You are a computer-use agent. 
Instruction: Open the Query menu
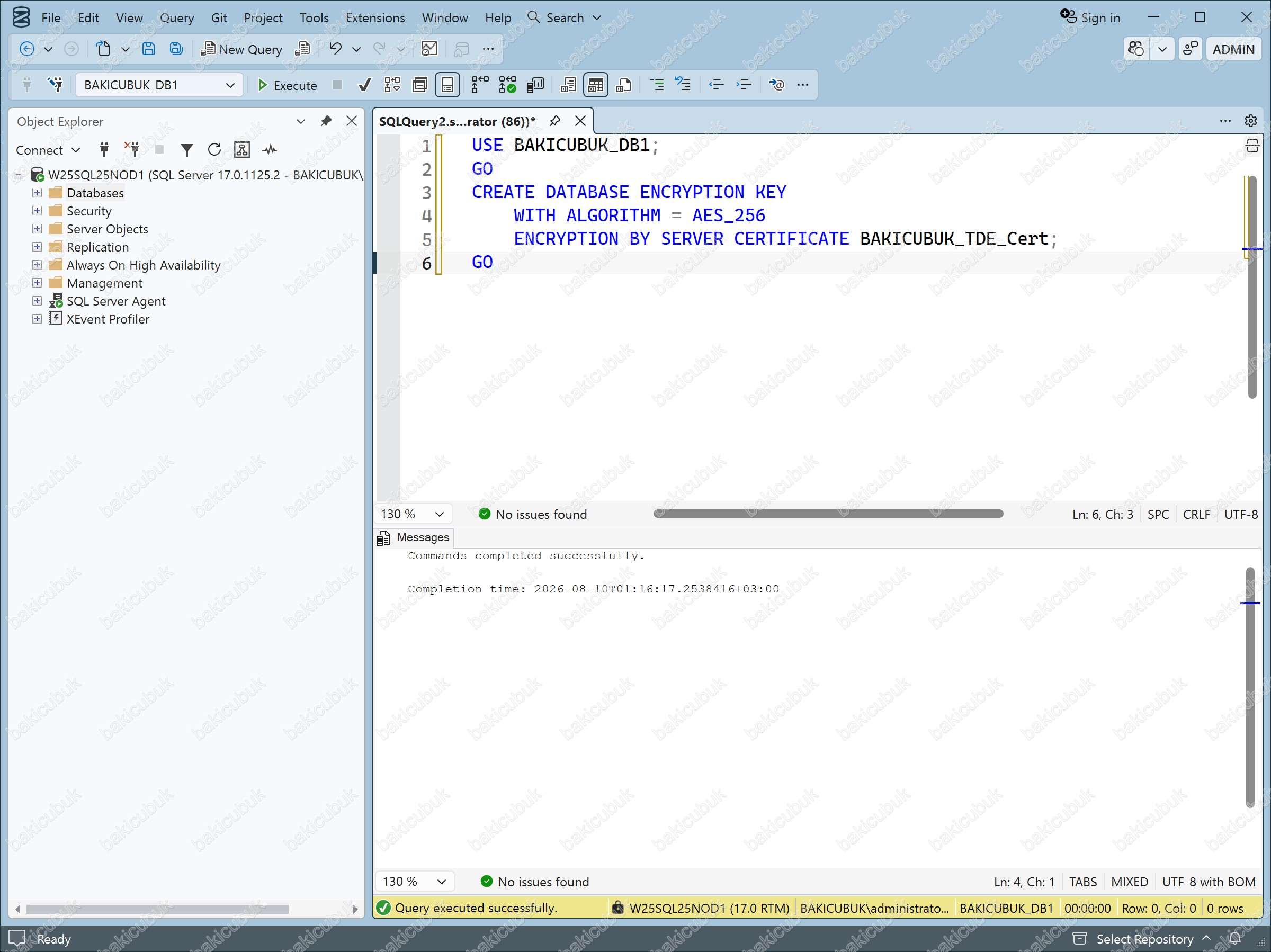[177, 18]
